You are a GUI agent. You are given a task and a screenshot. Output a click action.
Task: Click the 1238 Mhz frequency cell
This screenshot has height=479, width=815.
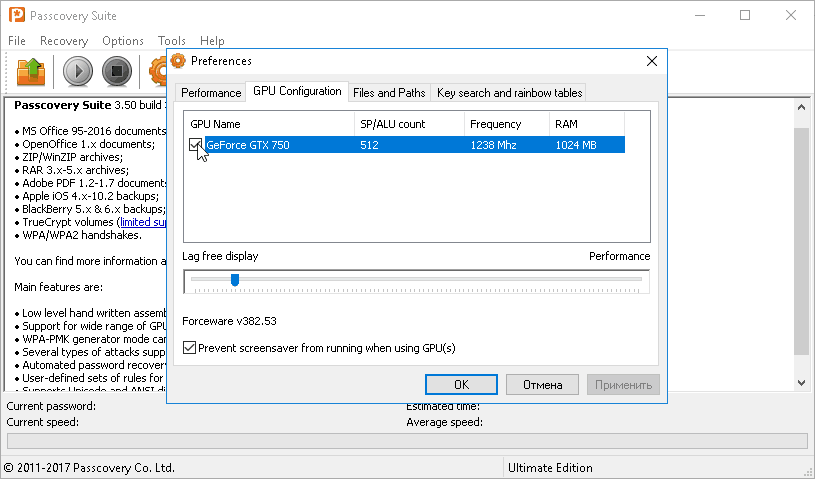[493, 145]
